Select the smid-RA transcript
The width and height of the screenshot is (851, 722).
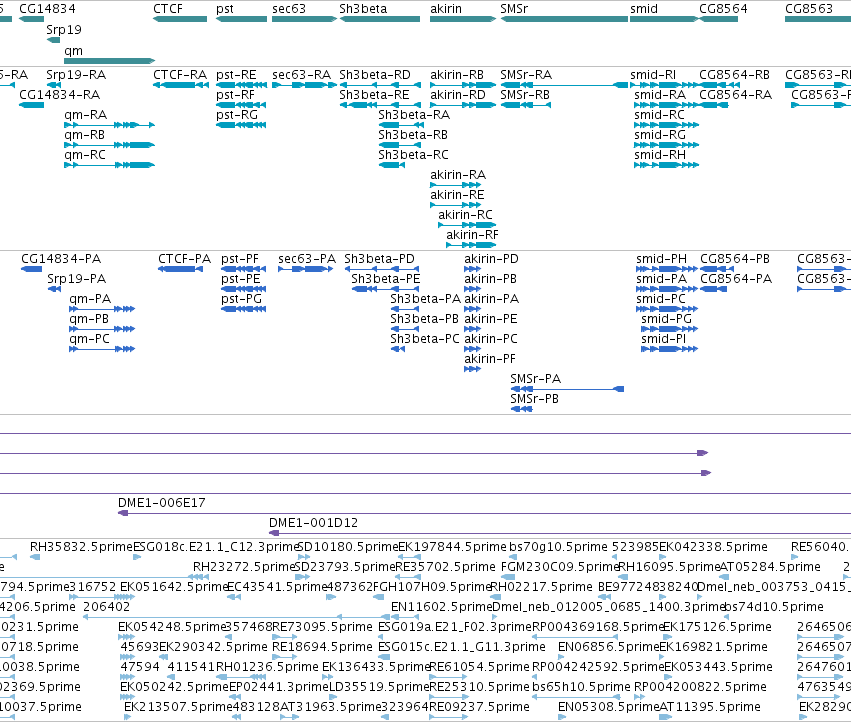666,105
